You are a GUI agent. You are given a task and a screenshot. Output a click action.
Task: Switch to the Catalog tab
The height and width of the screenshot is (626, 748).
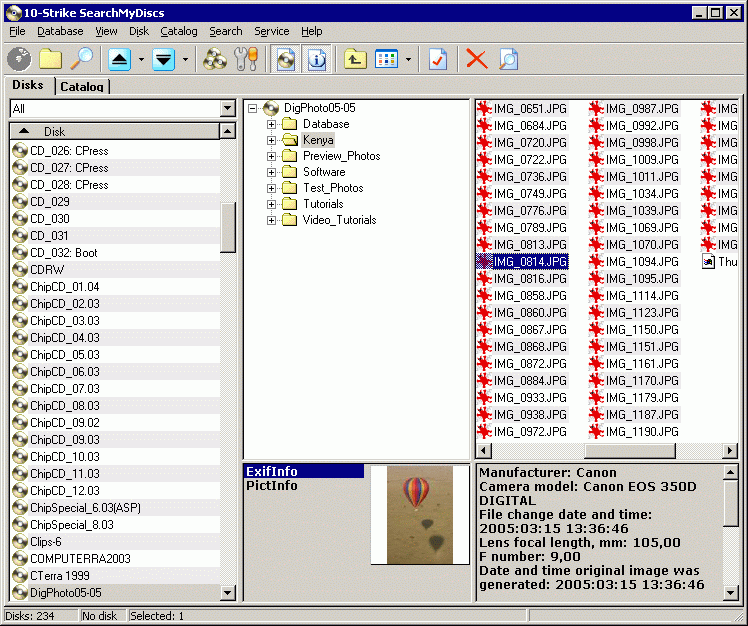(82, 87)
